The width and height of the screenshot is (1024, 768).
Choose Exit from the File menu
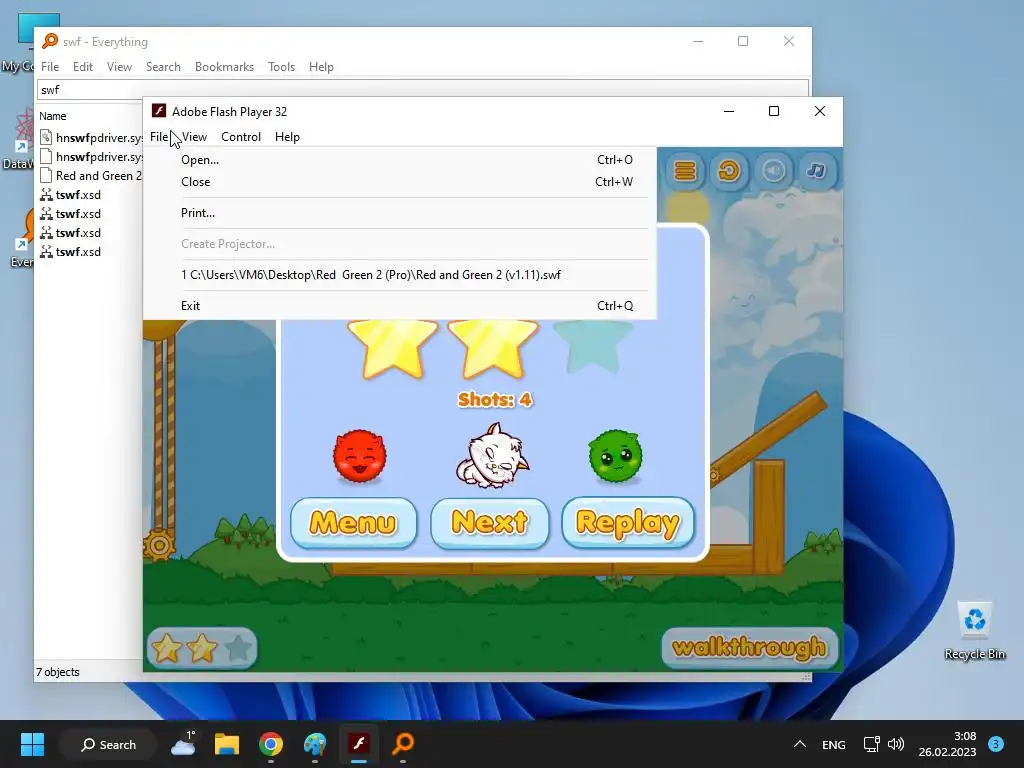click(x=400, y=306)
